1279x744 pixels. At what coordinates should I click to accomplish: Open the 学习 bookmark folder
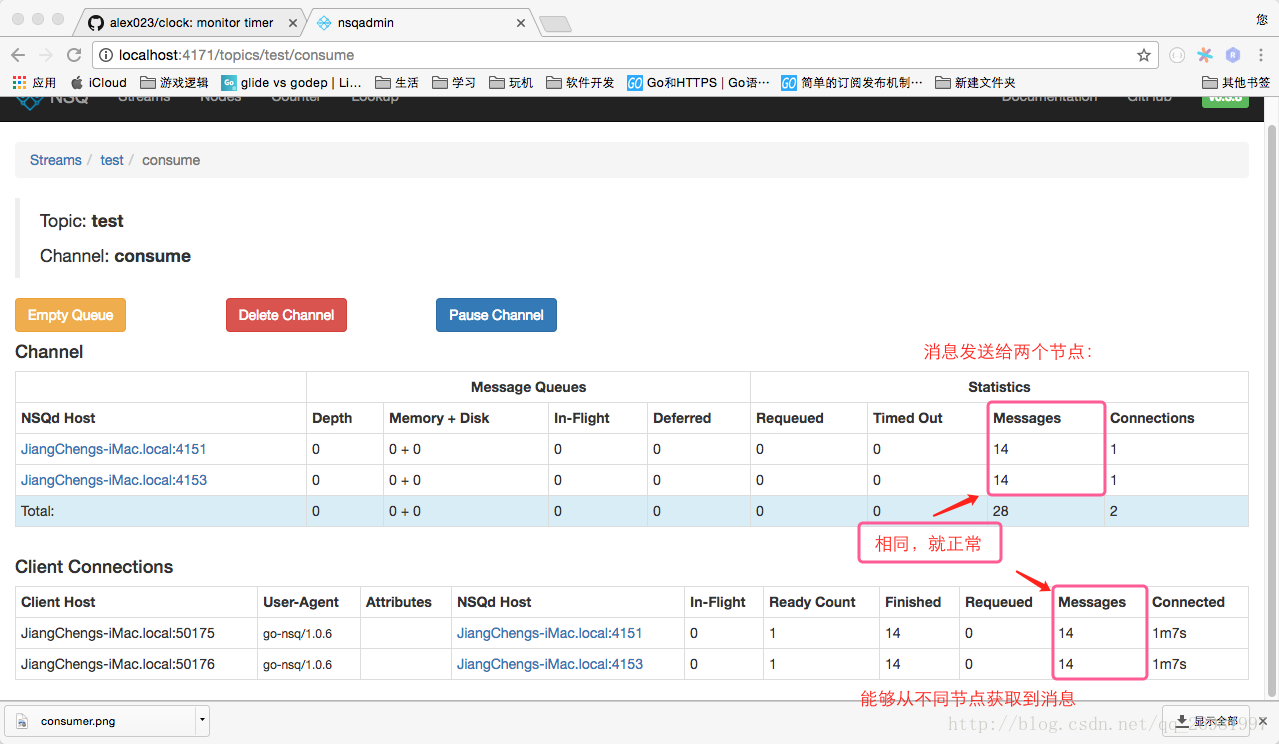click(454, 83)
